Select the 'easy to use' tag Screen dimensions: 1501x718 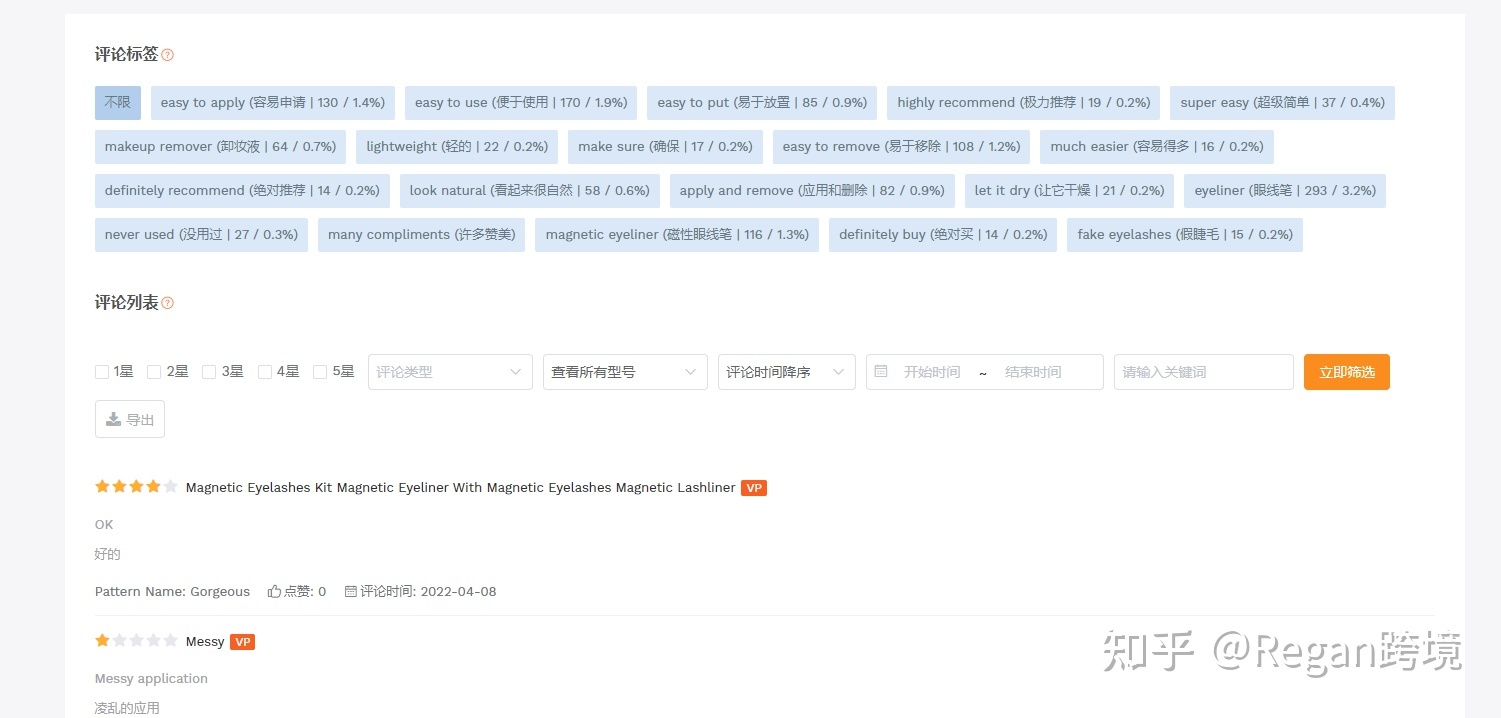(521, 103)
